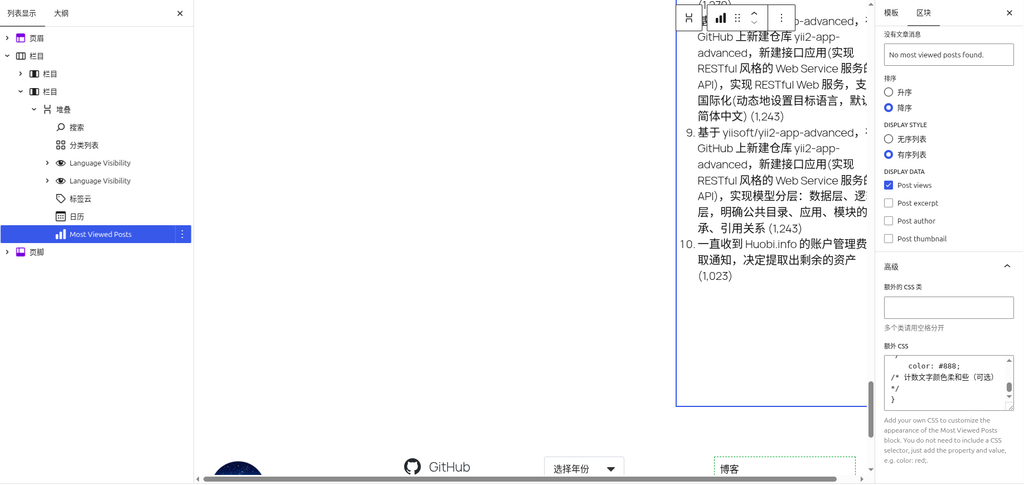
Task: Open block toolbar more options menu
Action: tap(781, 18)
